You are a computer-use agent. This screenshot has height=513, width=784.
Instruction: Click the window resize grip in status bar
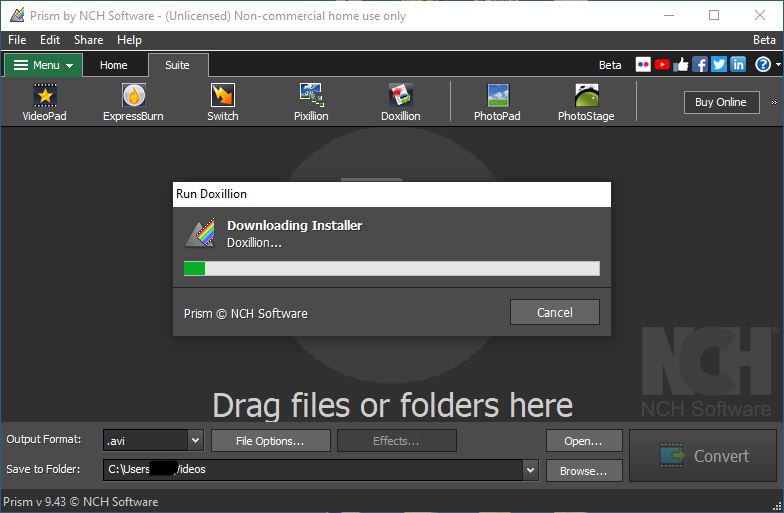click(x=777, y=506)
